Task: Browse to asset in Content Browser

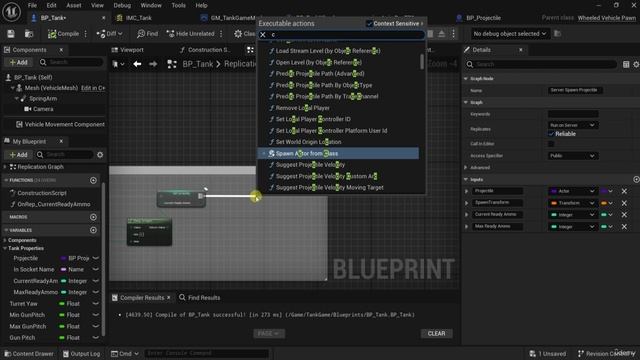Action: tap(29, 34)
